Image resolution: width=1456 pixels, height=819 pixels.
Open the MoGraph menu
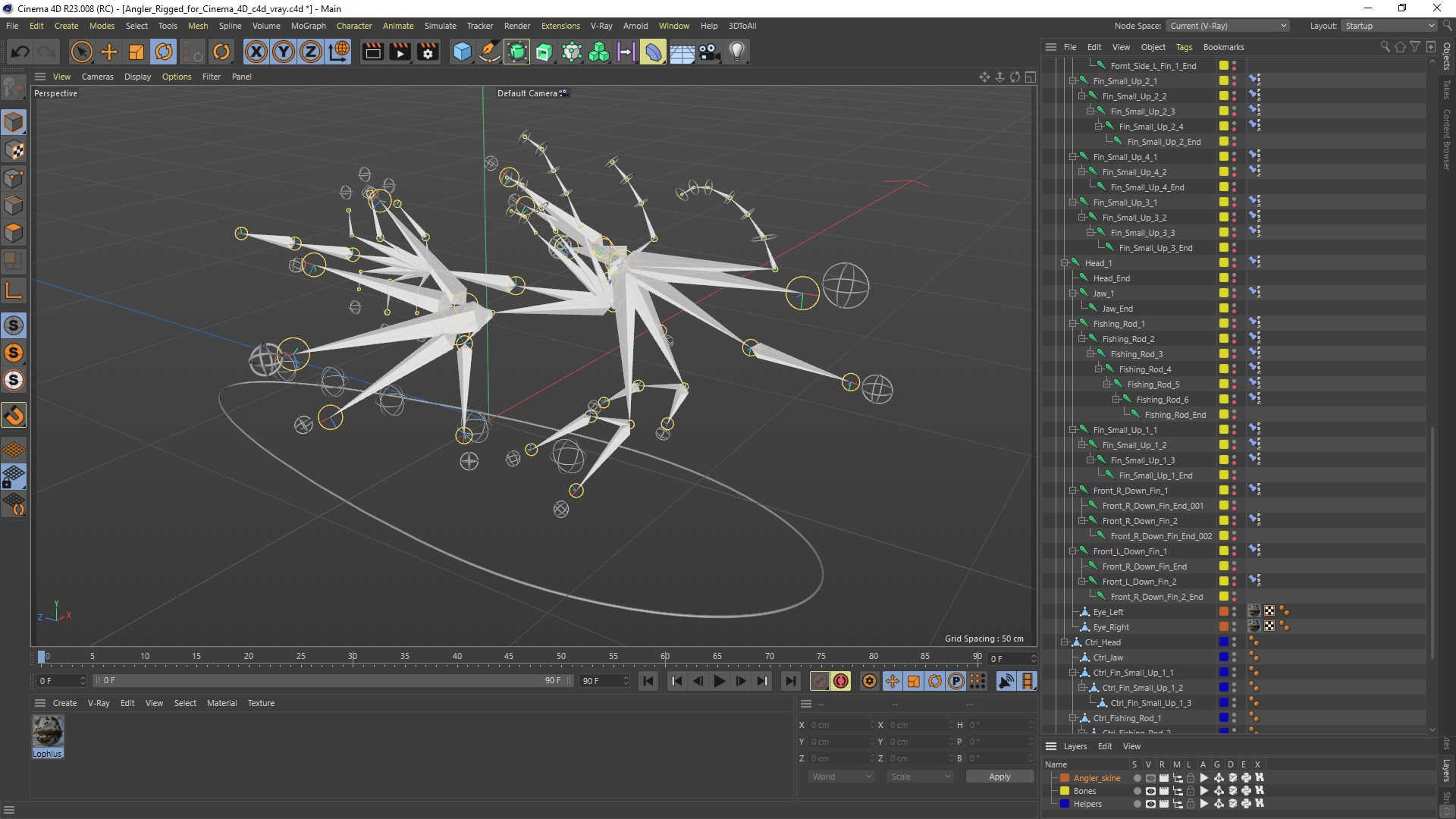308,26
